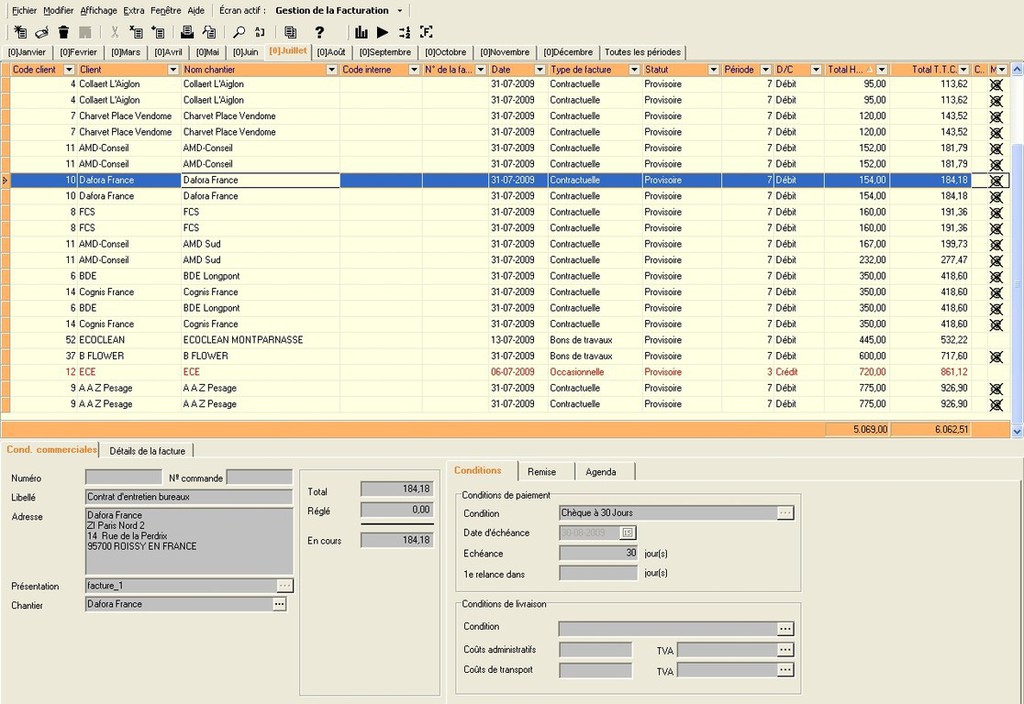Open the Écran actif screen selector dropdown
The width and height of the screenshot is (1024, 704).
pyautogui.click(x=400, y=10)
